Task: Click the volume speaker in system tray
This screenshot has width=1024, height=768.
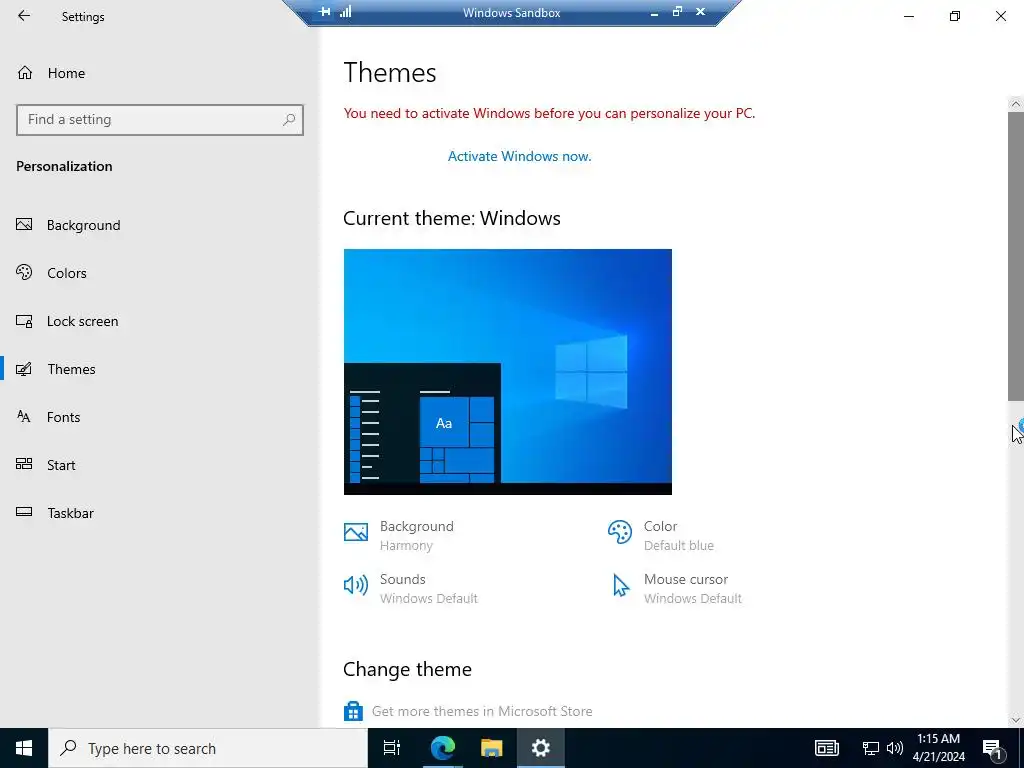Action: coord(895,748)
